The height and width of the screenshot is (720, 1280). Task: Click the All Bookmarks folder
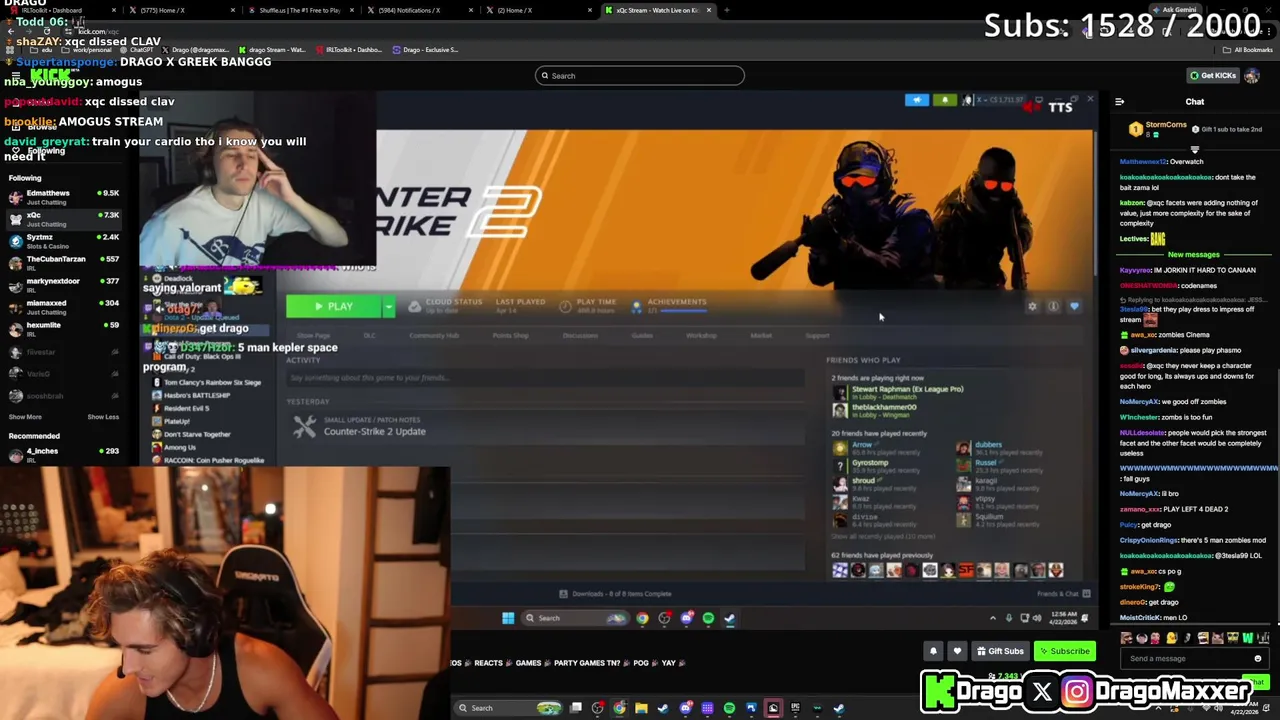[x=1248, y=50]
